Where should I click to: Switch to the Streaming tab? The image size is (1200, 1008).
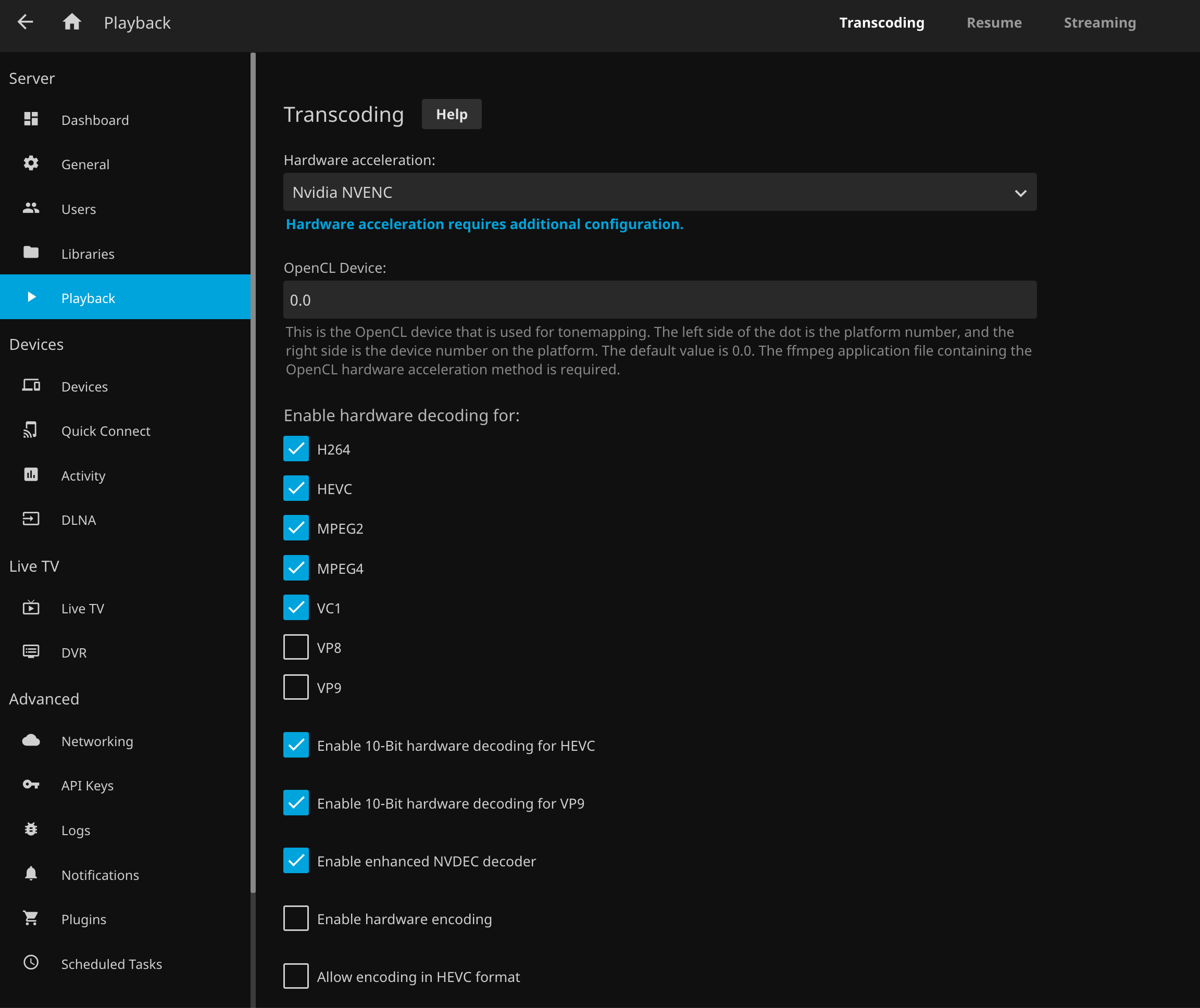tap(1099, 23)
